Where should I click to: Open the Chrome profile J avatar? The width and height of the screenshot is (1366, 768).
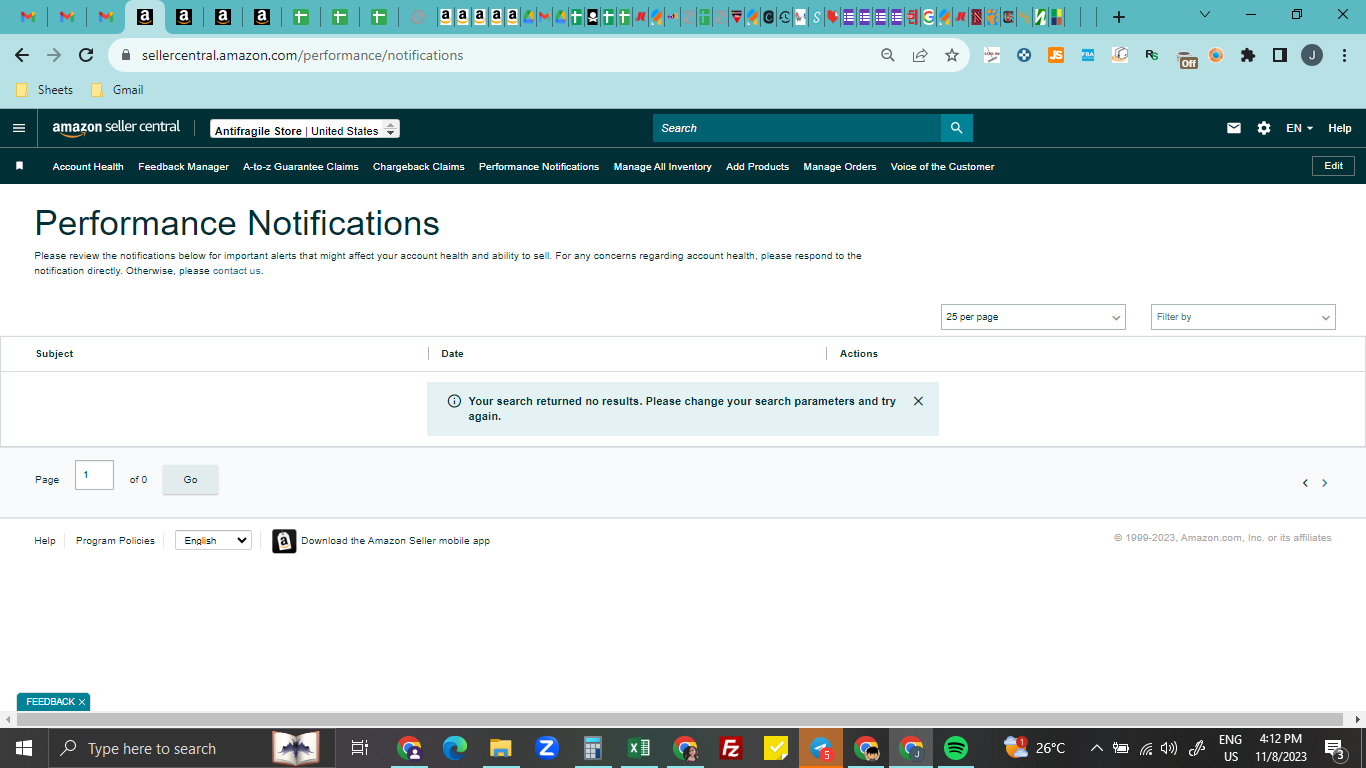1312,55
